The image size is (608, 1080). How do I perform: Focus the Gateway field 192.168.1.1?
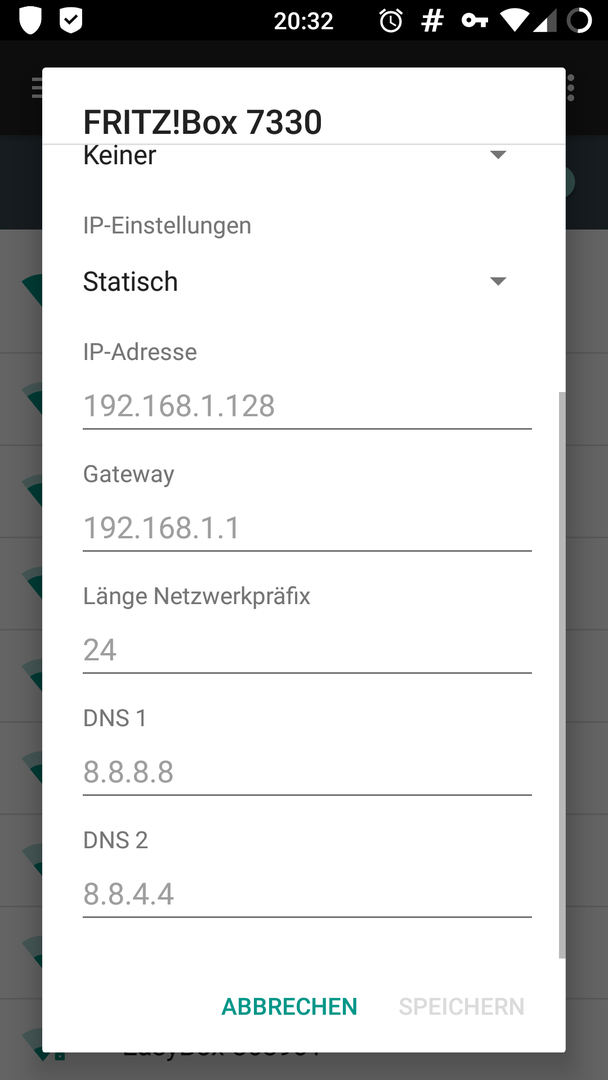[307, 529]
